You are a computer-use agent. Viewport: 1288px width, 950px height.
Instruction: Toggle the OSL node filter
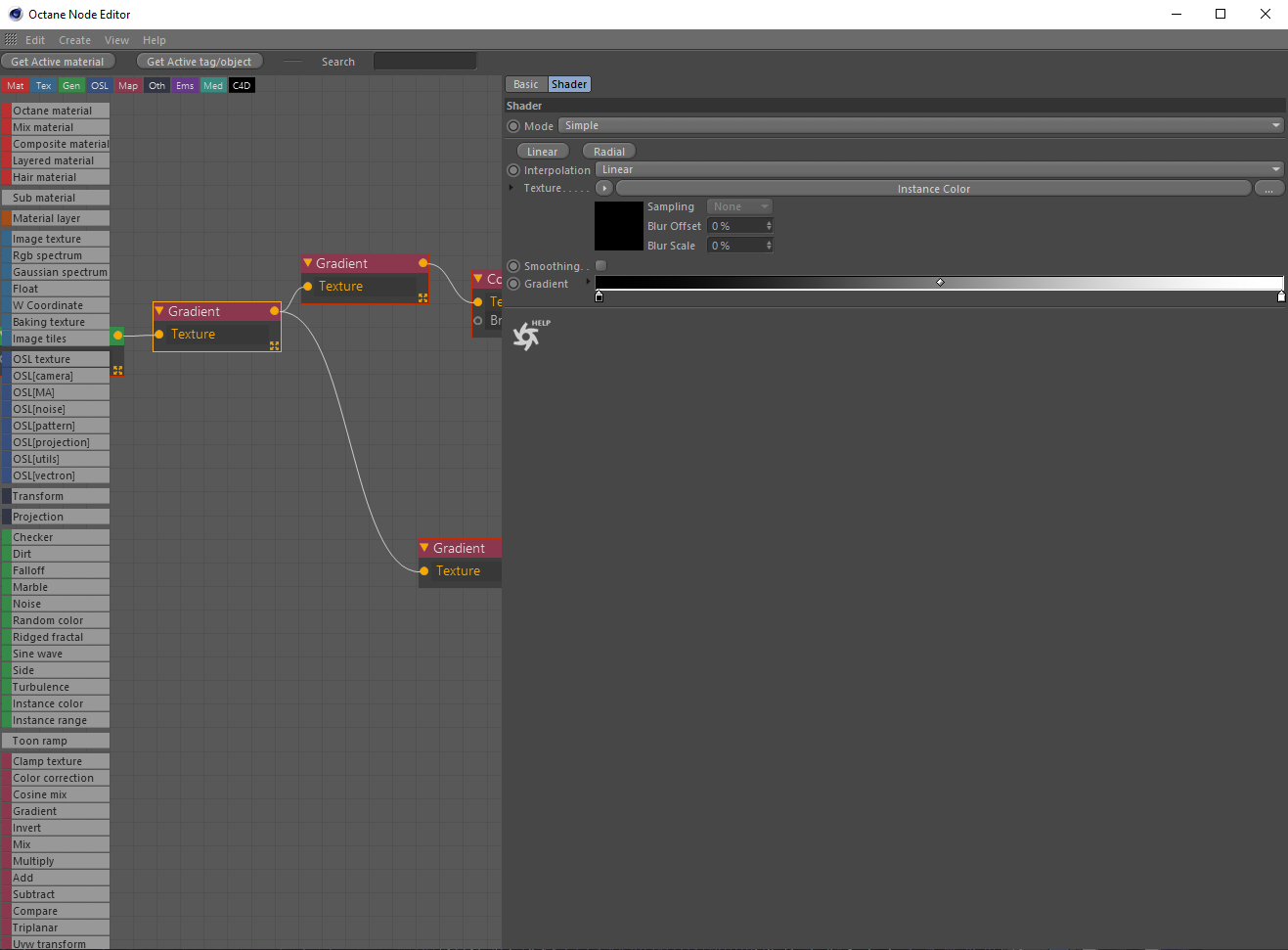(x=100, y=86)
